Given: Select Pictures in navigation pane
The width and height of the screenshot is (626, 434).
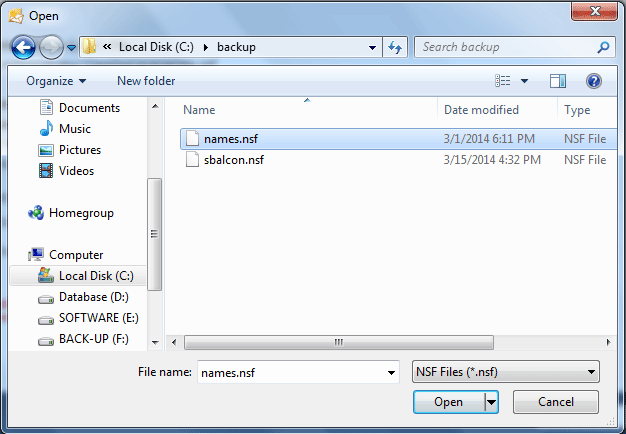Looking at the screenshot, I should point(80,150).
